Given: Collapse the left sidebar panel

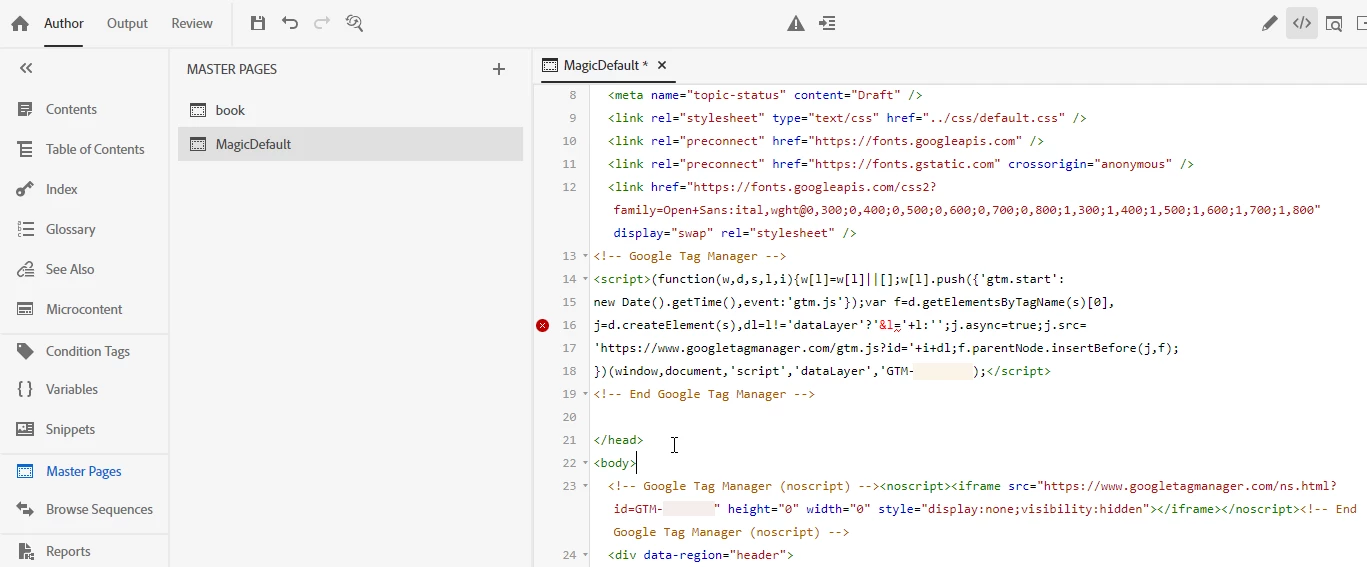Looking at the screenshot, I should pyautogui.click(x=26, y=68).
